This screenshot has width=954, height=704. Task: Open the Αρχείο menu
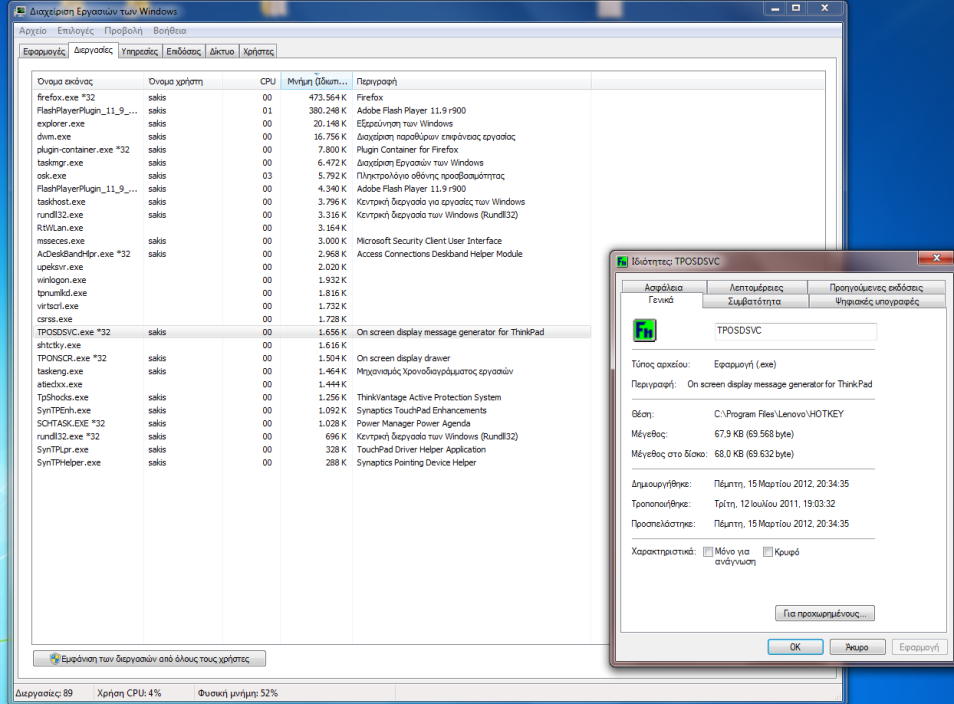[x=33, y=30]
